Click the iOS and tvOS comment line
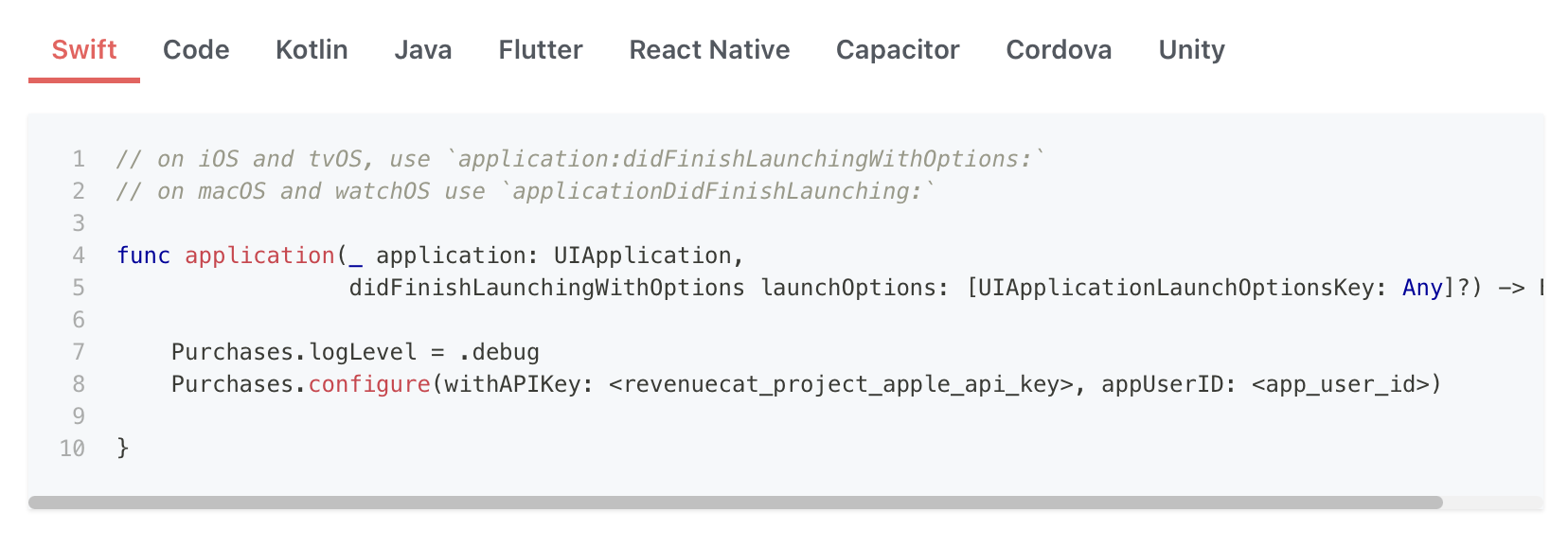1568x547 pixels. coord(579,159)
